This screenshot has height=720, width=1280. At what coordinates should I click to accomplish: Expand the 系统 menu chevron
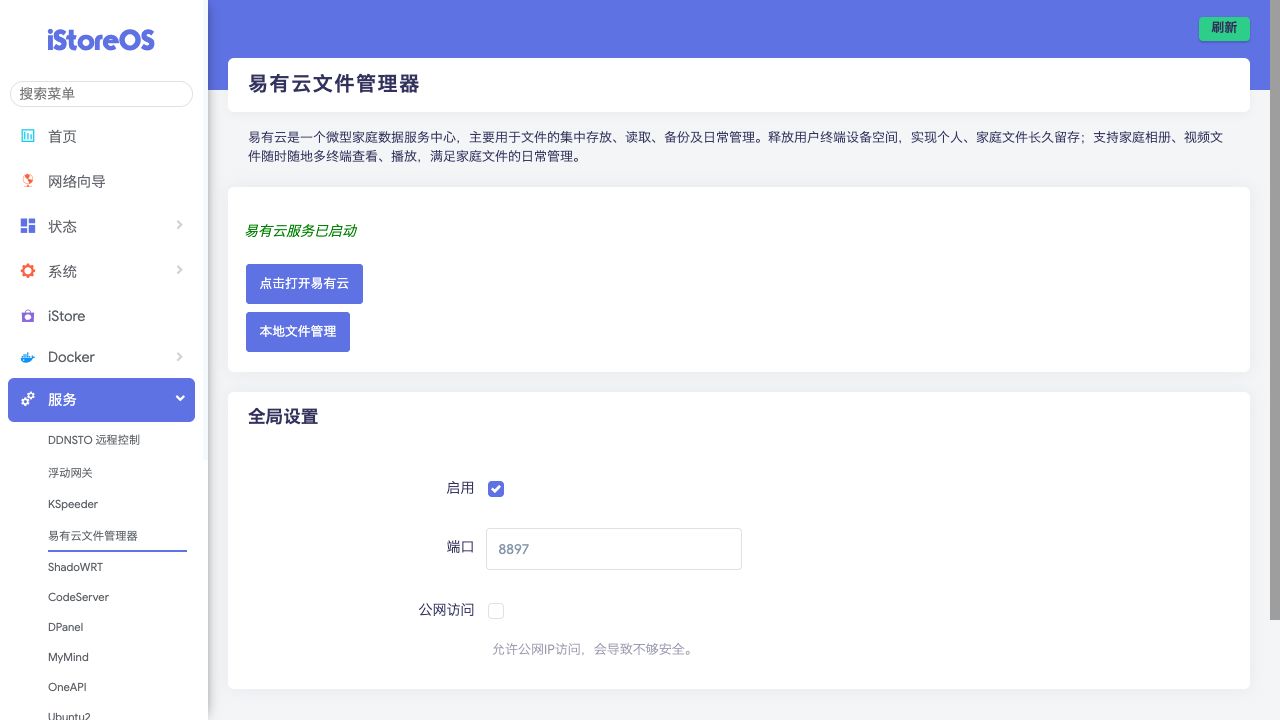point(180,270)
